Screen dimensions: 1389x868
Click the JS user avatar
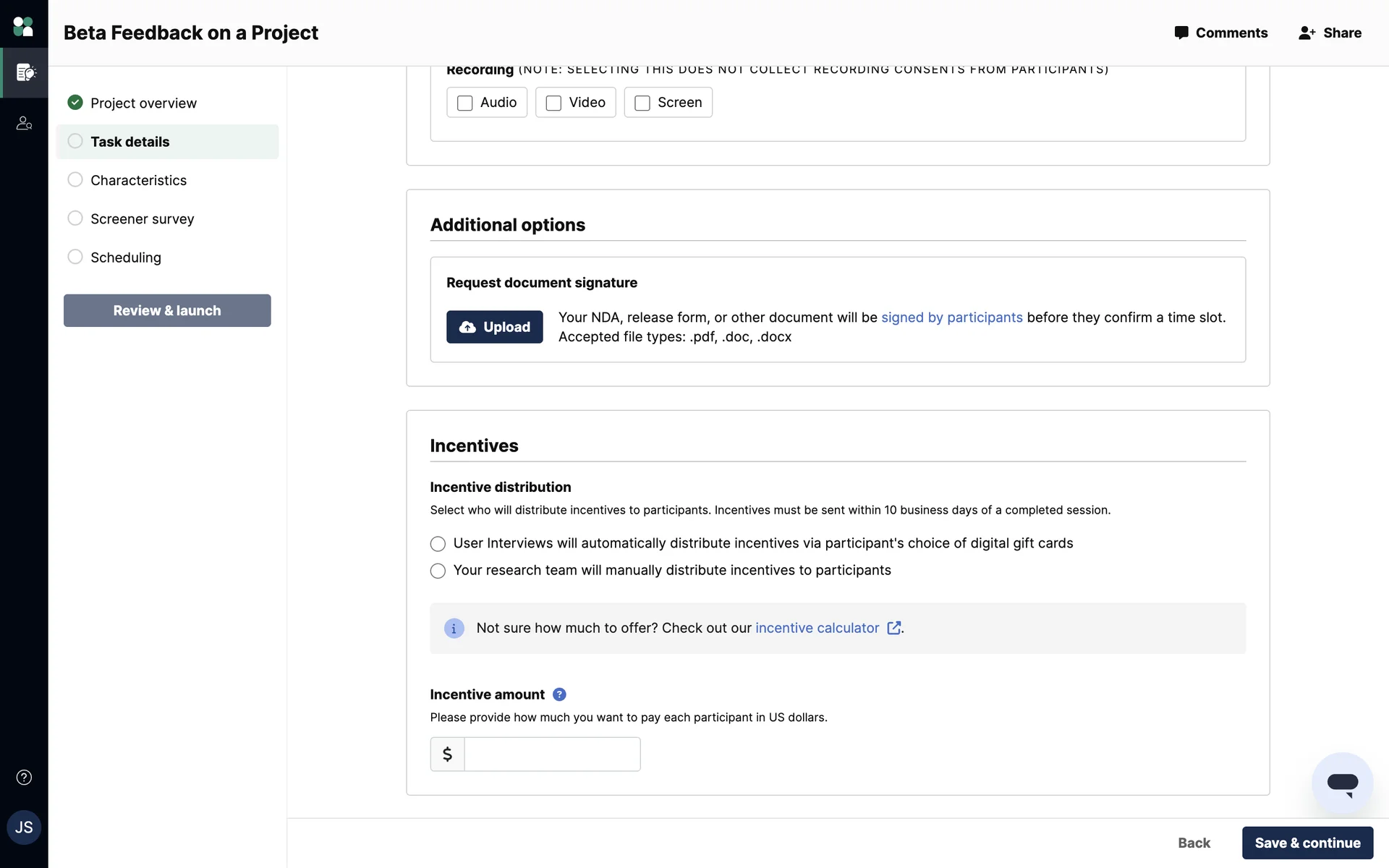click(x=24, y=827)
